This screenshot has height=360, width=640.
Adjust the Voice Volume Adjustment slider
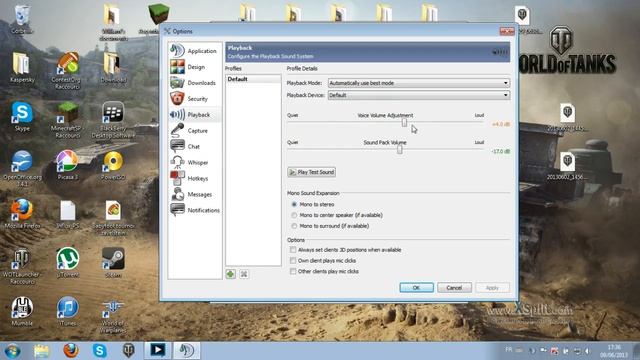[x=404, y=122]
